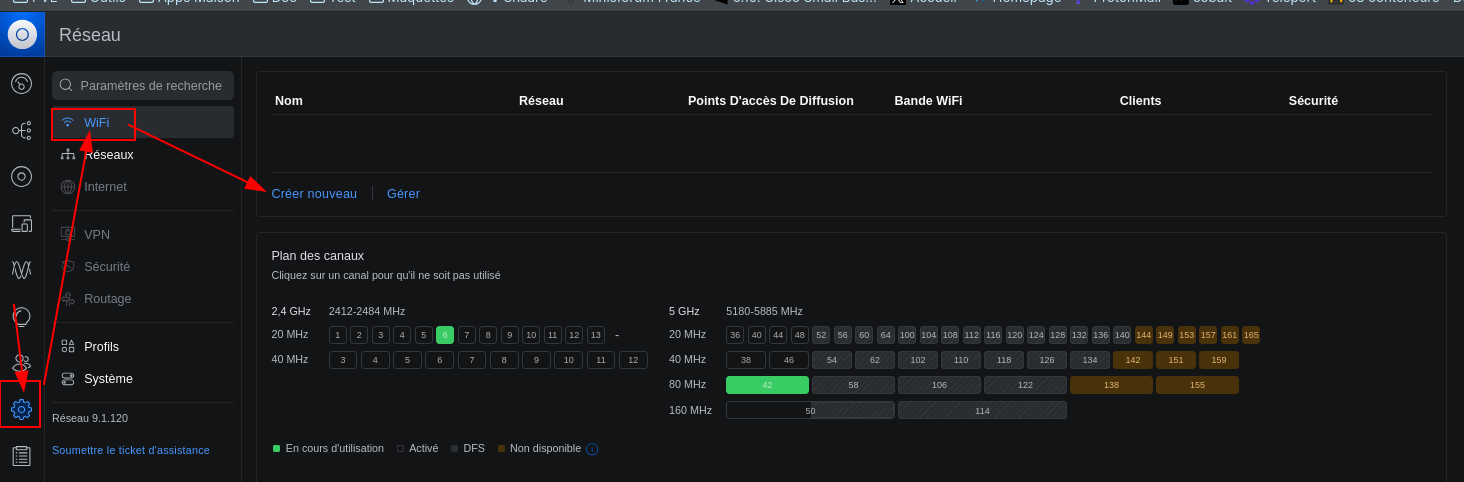Click the Routage icon
1464x482 pixels.
68,299
